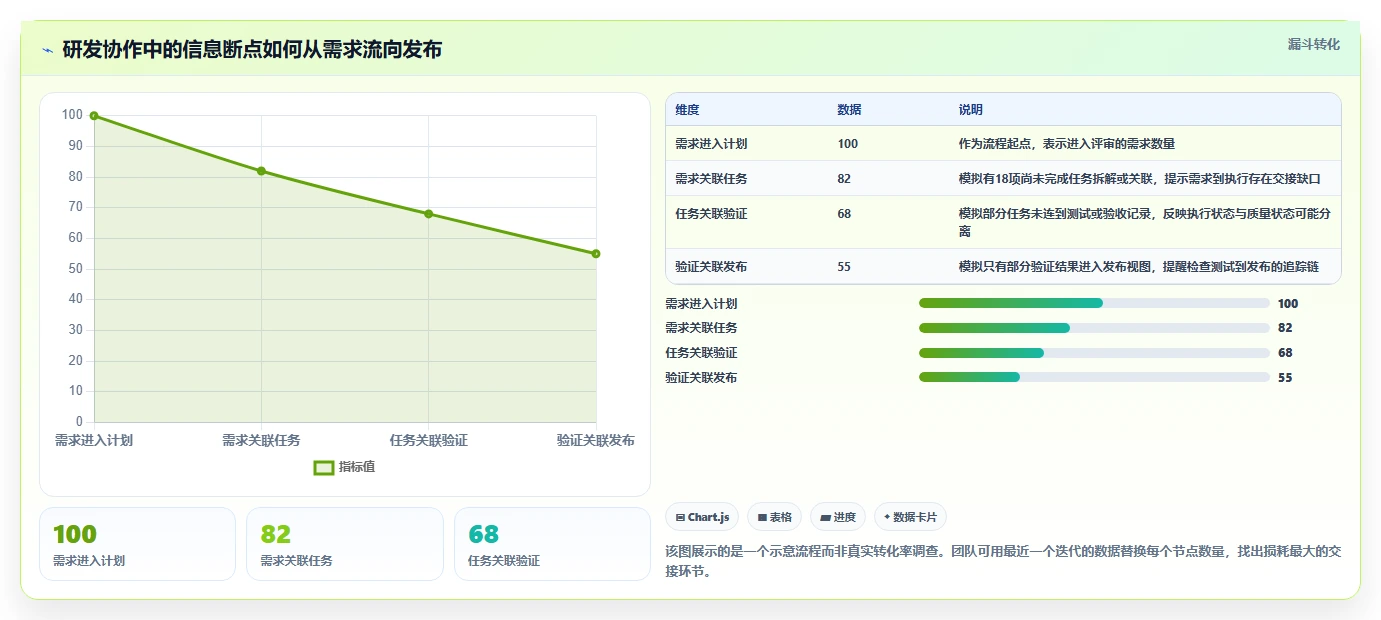Screen dimensions: 1381x620
Task: Click the table value 100
Action: point(848,144)
